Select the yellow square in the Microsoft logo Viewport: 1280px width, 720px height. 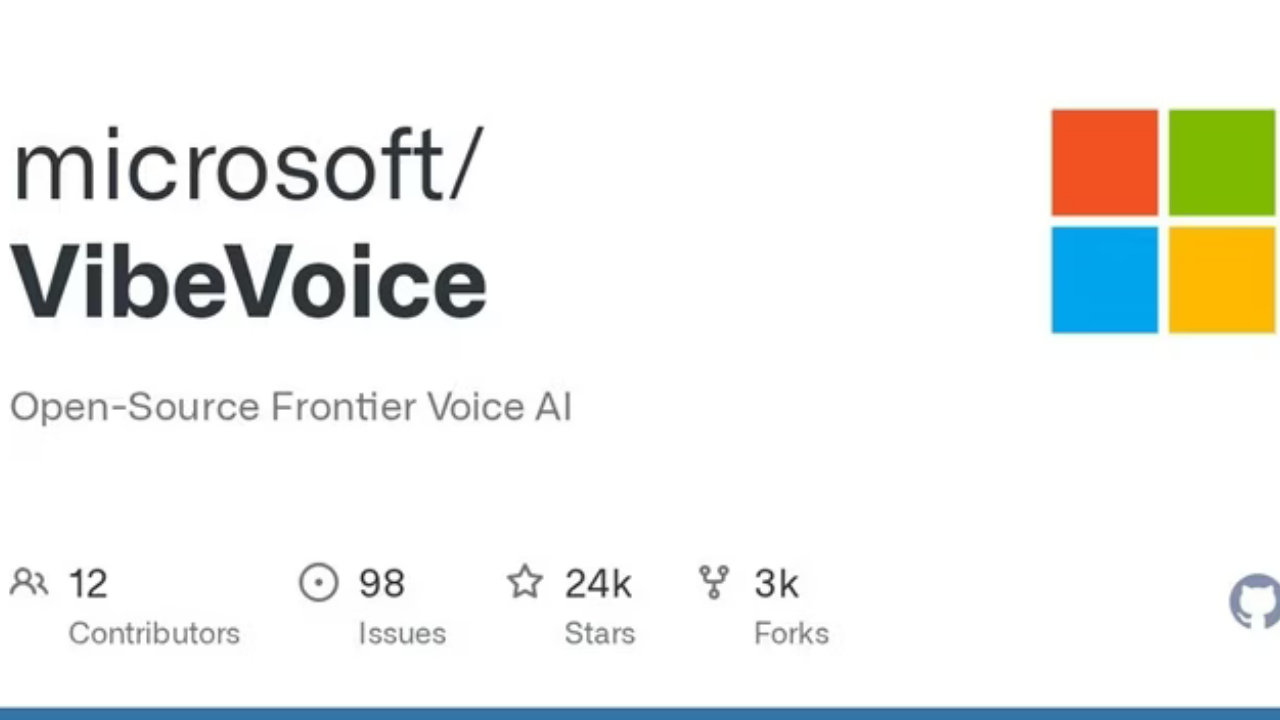click(1221, 280)
